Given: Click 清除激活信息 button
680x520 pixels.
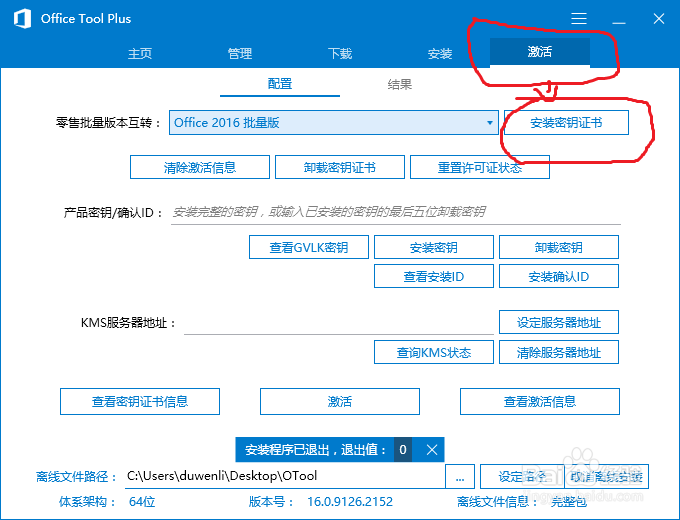Looking at the screenshot, I should [x=199, y=167].
